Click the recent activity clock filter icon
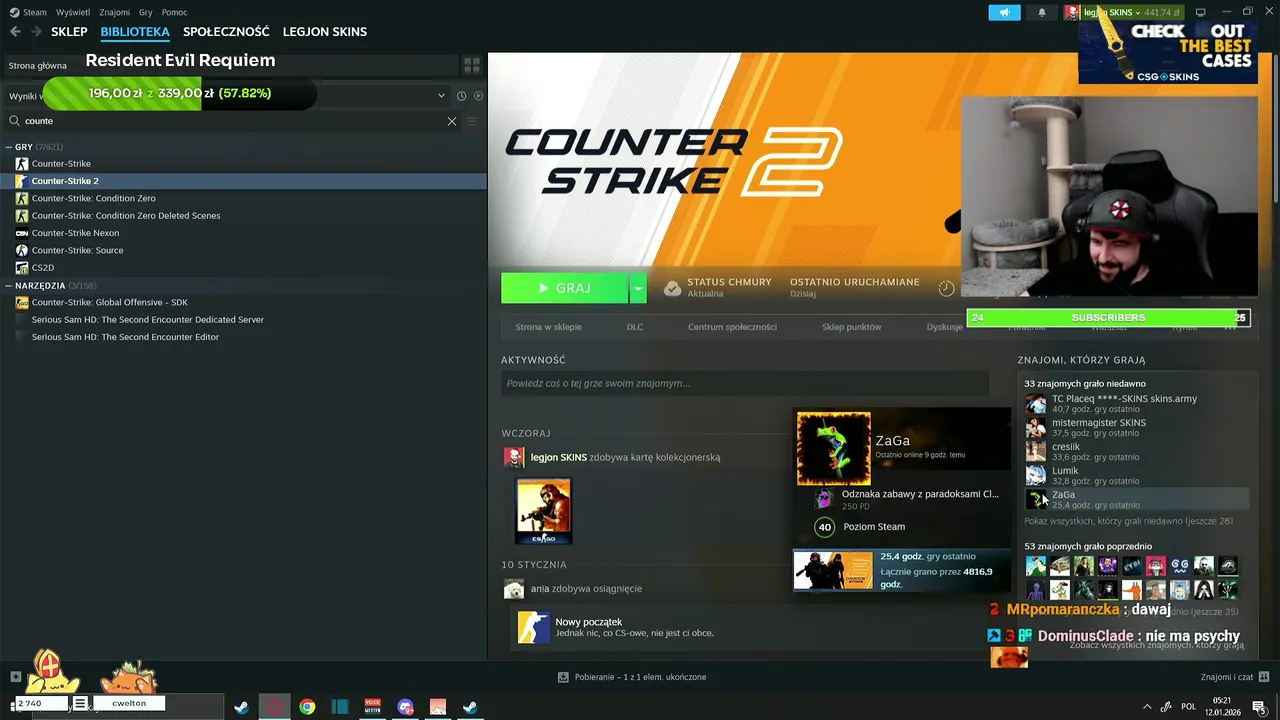The image size is (1280, 720). click(x=462, y=96)
